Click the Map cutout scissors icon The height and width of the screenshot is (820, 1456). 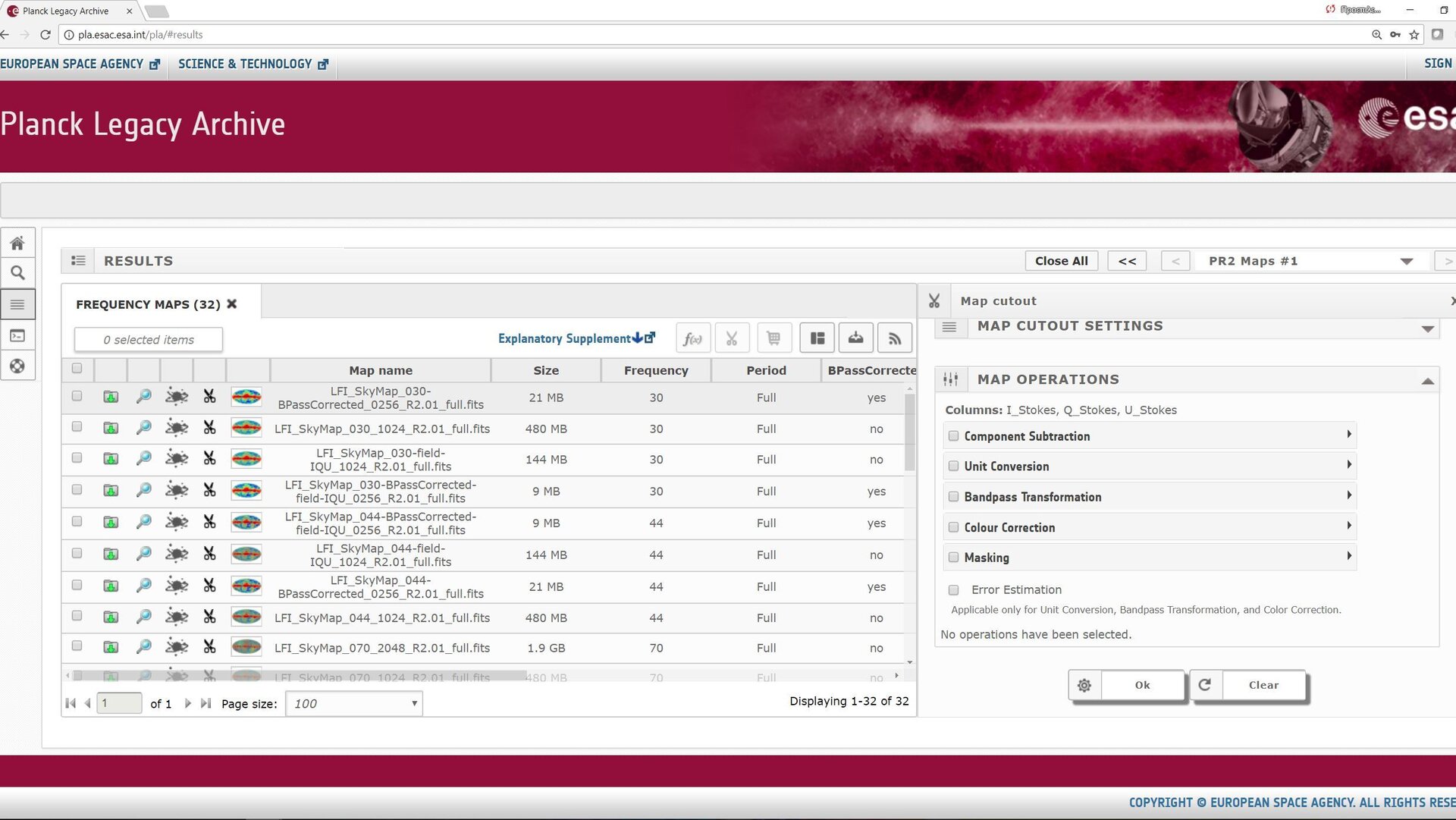(934, 301)
